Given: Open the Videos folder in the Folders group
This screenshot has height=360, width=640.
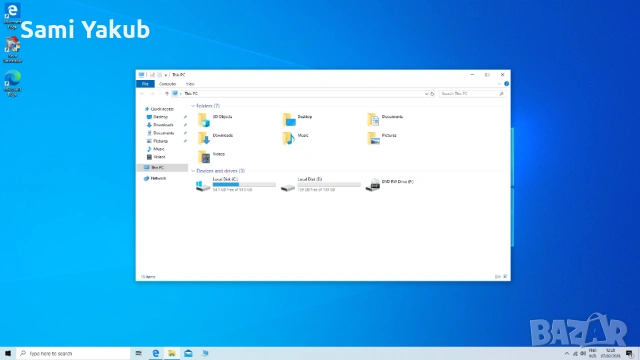Looking at the screenshot, I should pos(211,157).
